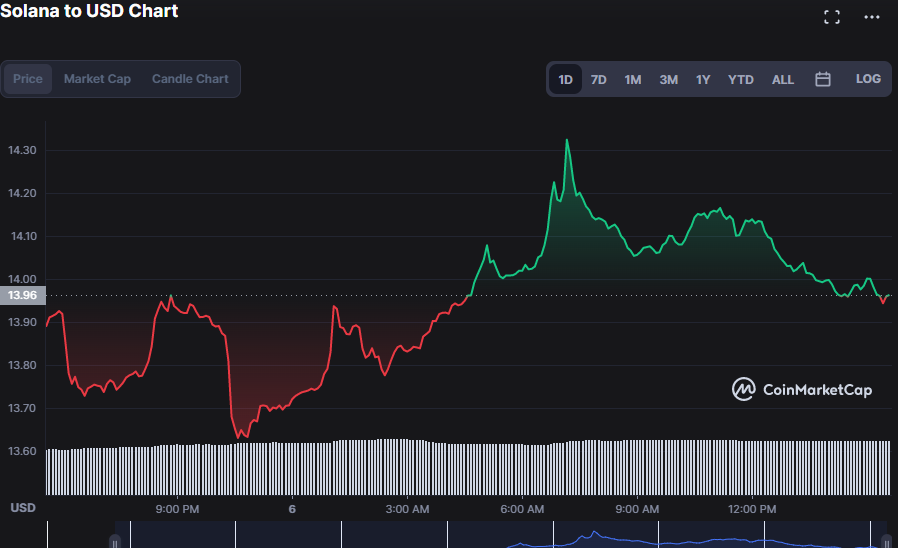898x548 pixels.
Task: Select the 3M time range
Action: (x=668, y=80)
